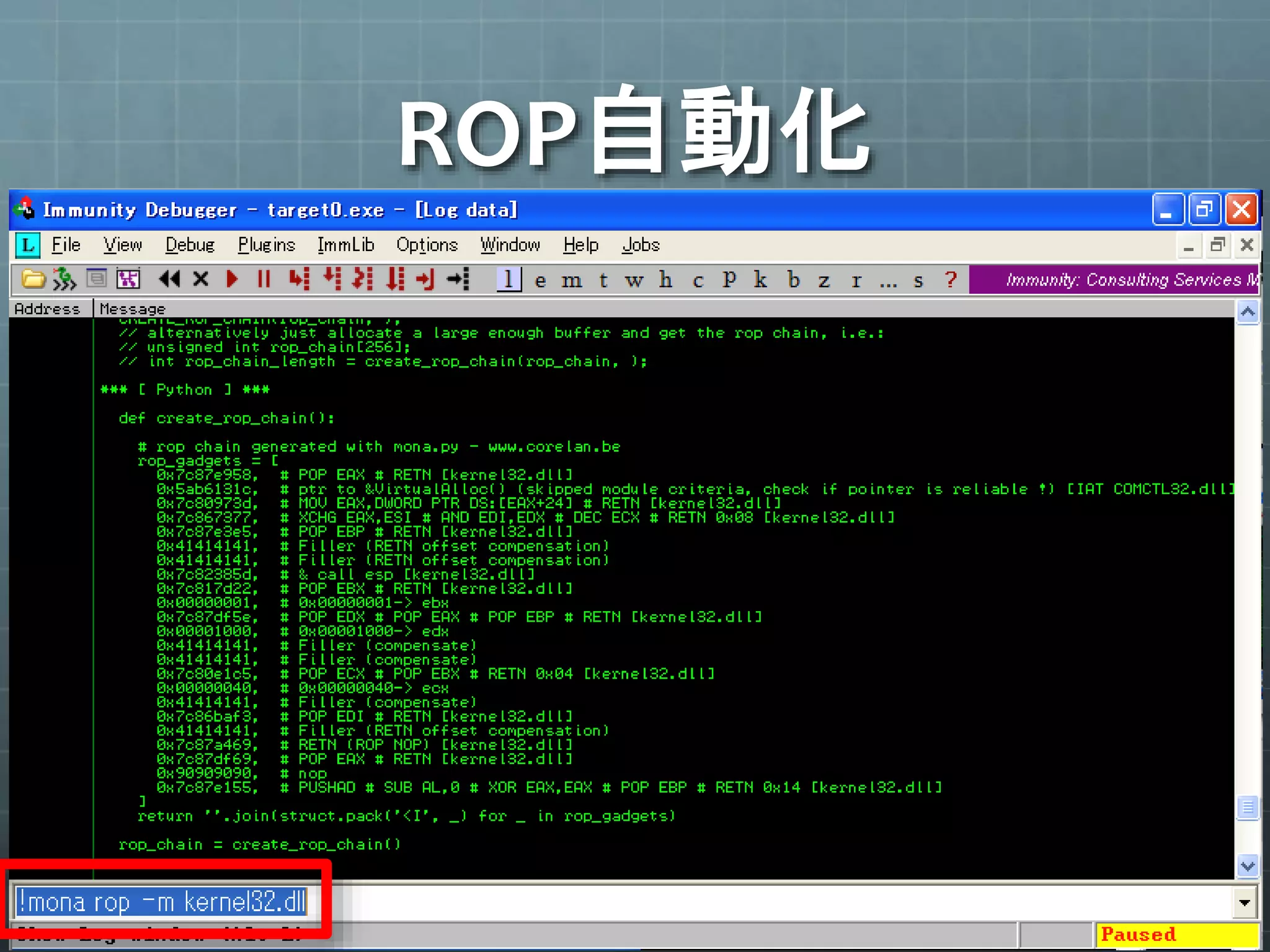Click log line '0x00000040-> ecx'
Screen dimensions: 1270x952
tap(303, 688)
